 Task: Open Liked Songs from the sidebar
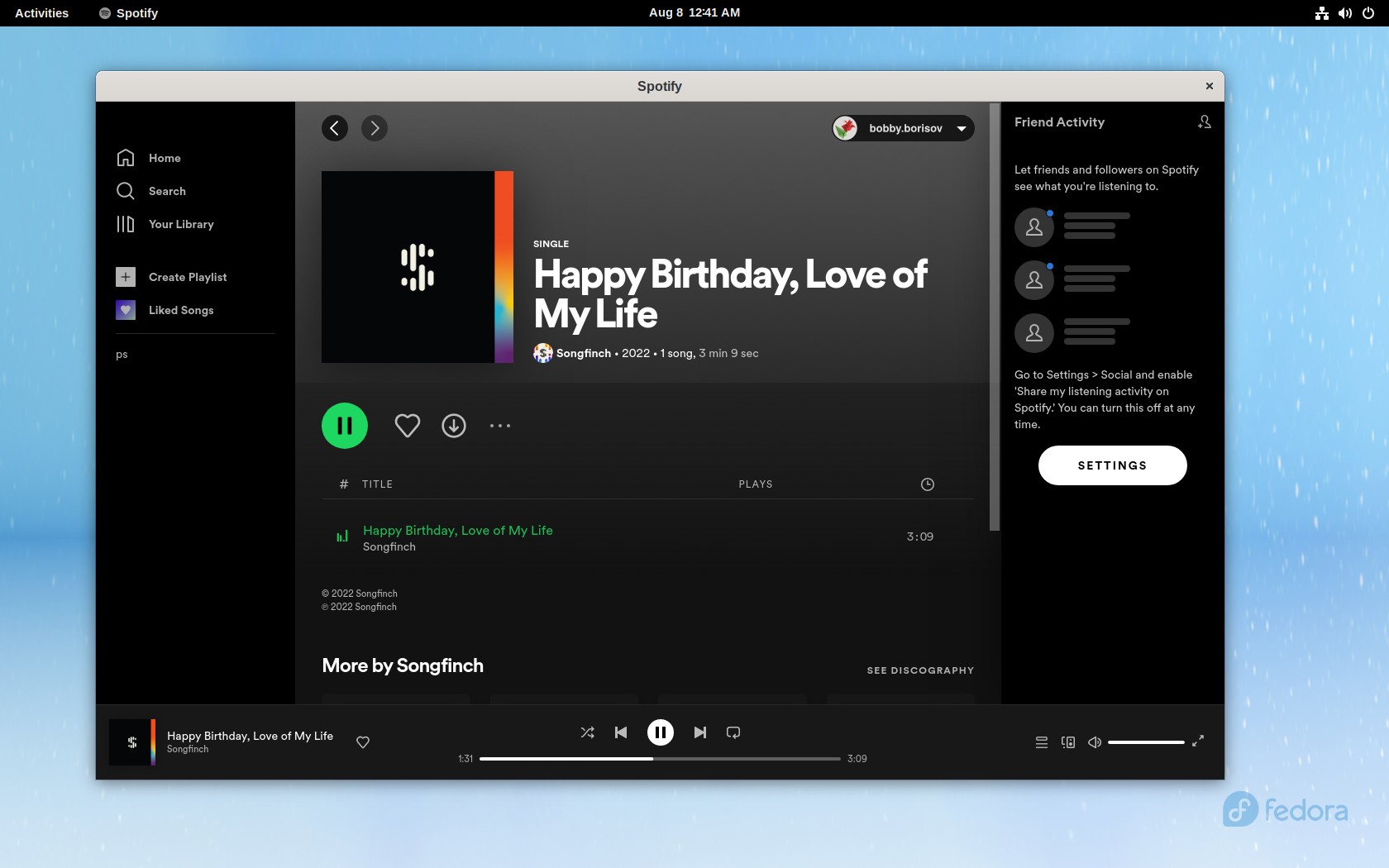[125, 310]
